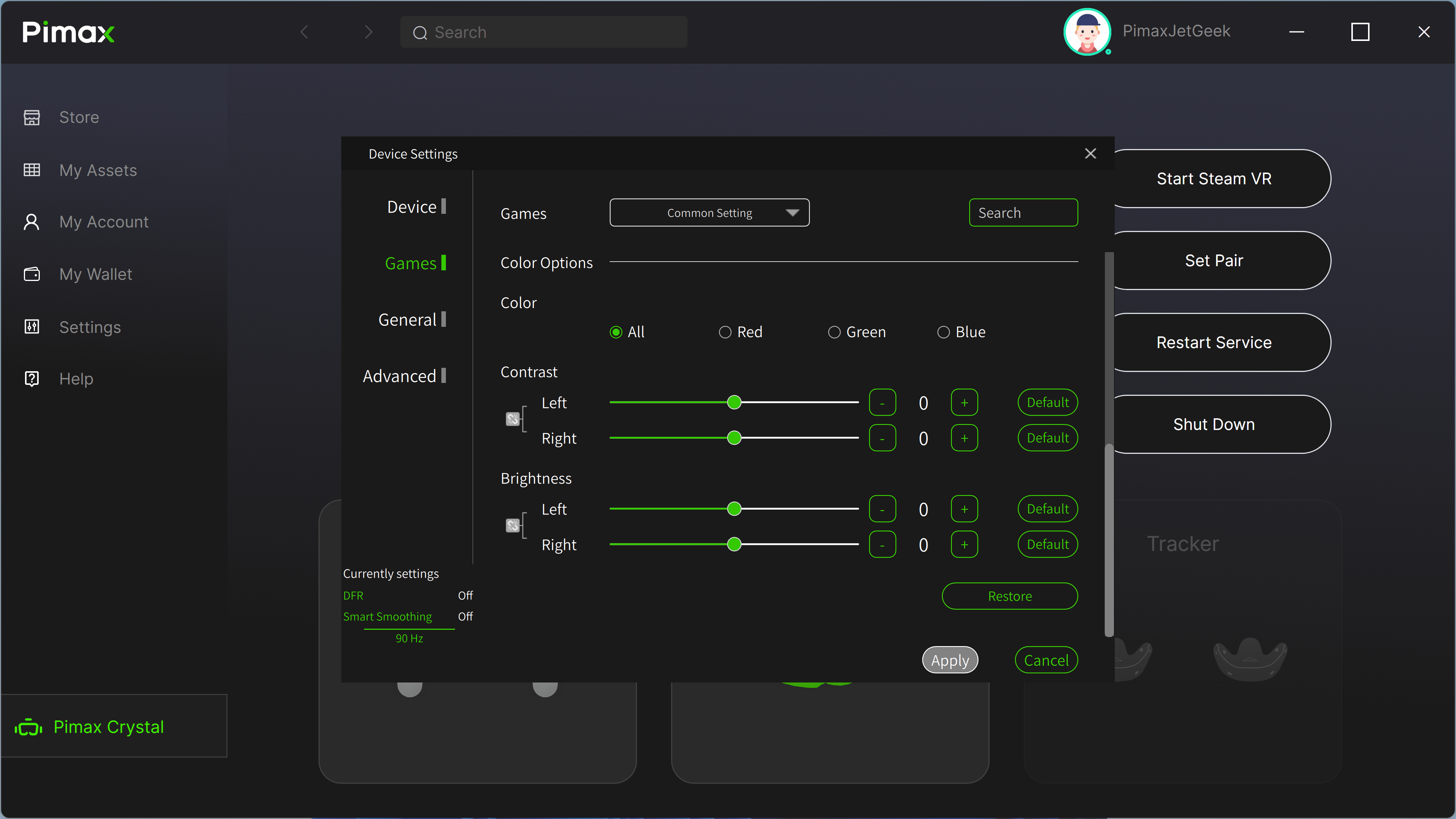Screen dimensions: 1456x819
Task: Select the Blue color radio button
Action: click(x=943, y=332)
